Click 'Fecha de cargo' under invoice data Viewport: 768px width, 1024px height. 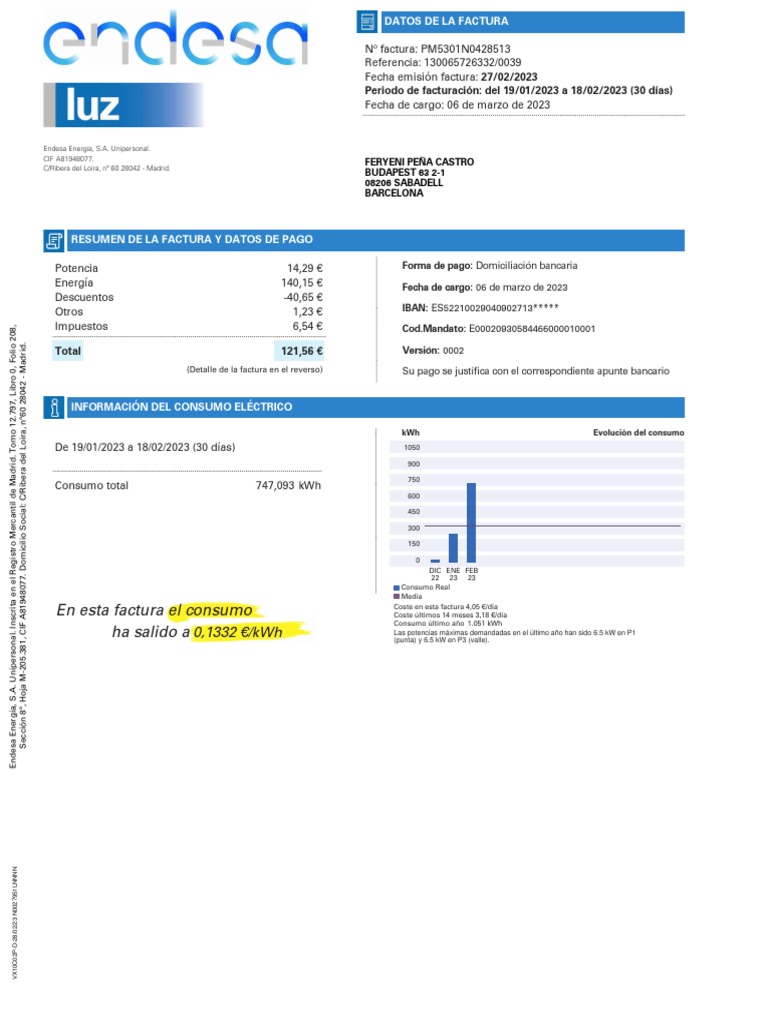(x=457, y=105)
